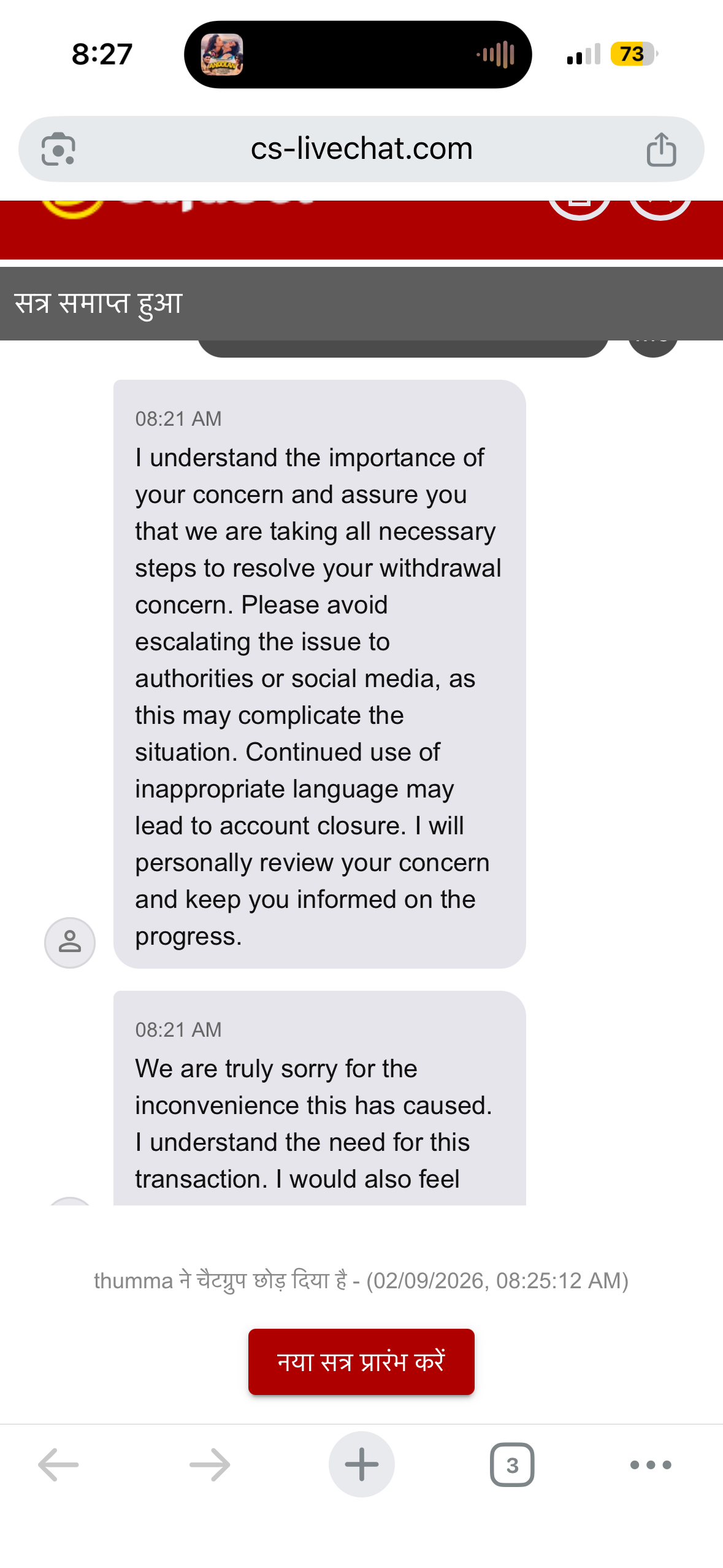
Task: Open the tab switcher showing 3 tabs
Action: coord(512,1464)
